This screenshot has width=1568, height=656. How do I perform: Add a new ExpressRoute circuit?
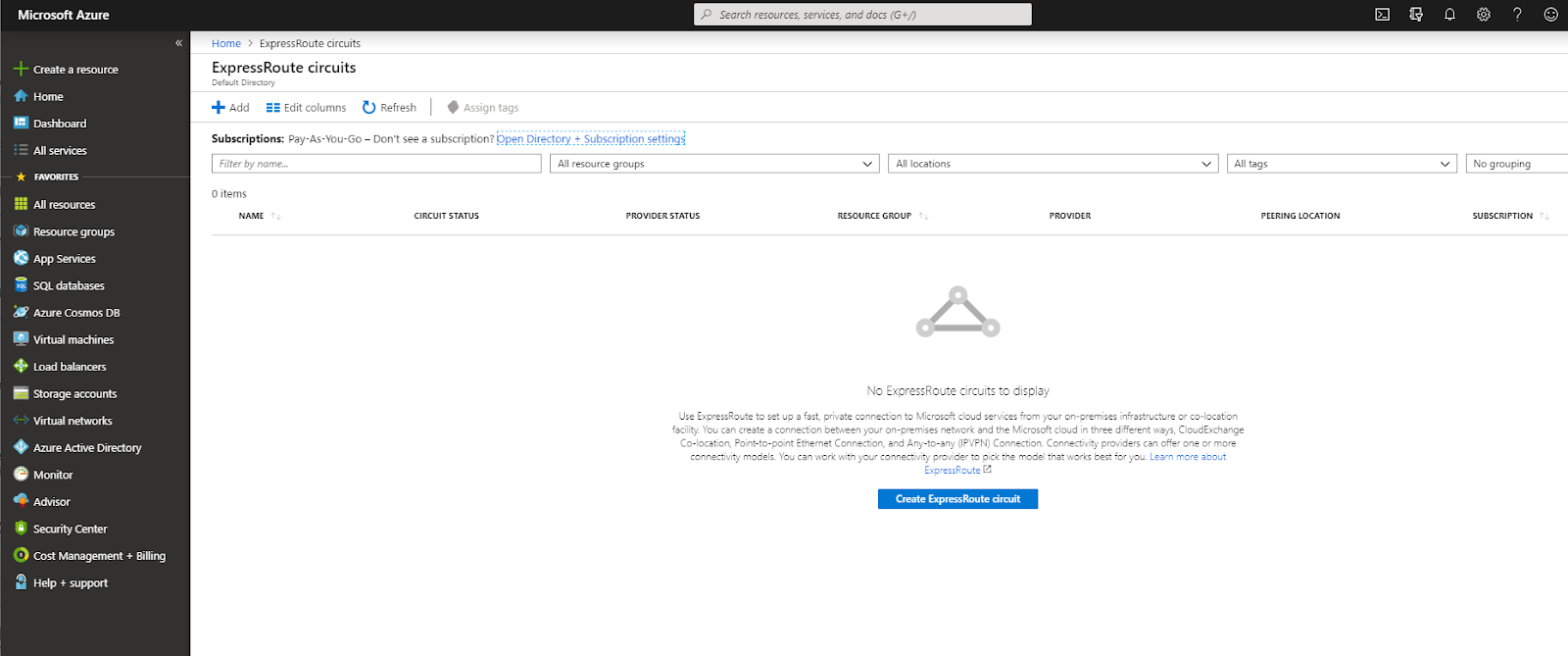click(230, 108)
